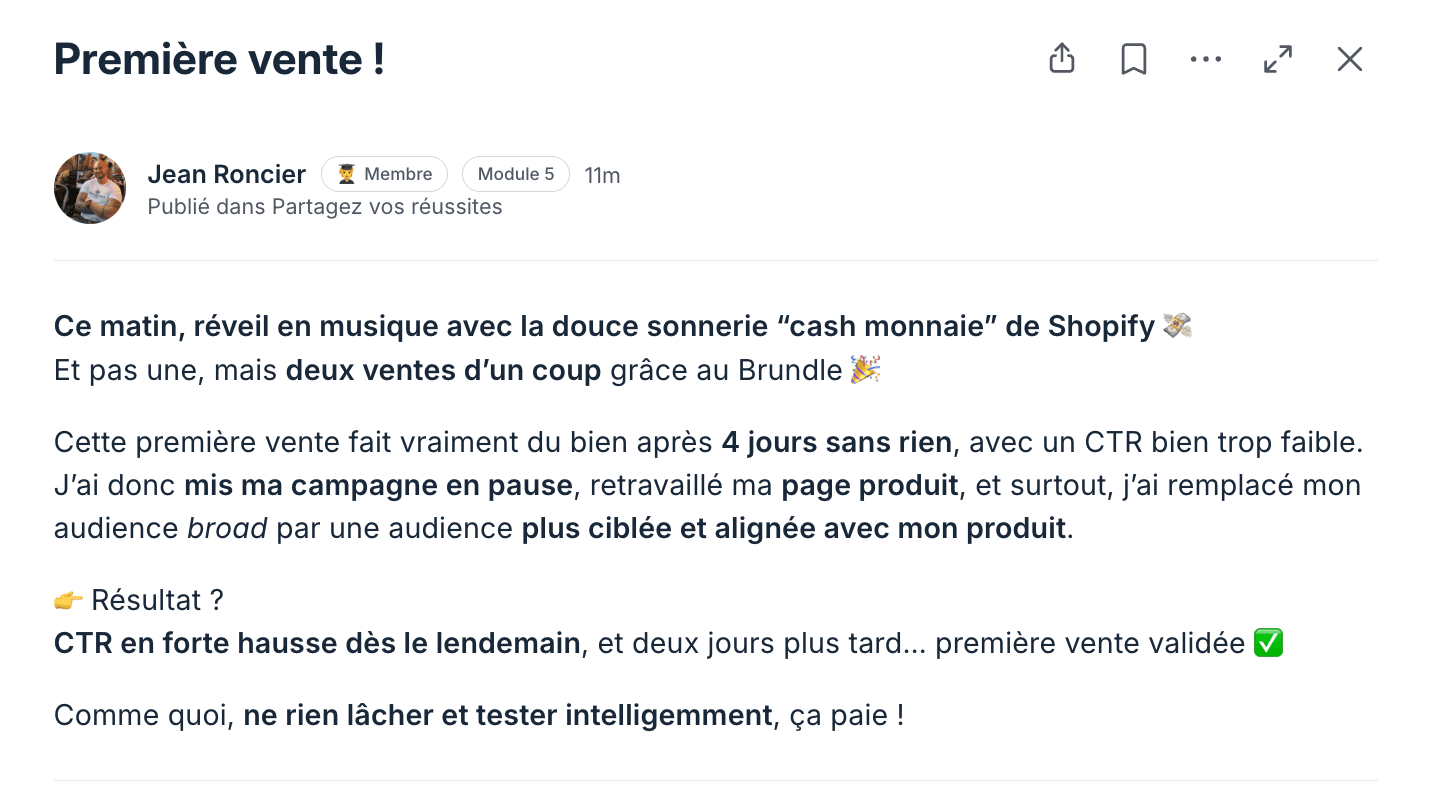Open the three-dot more options menu

pos(1206,60)
